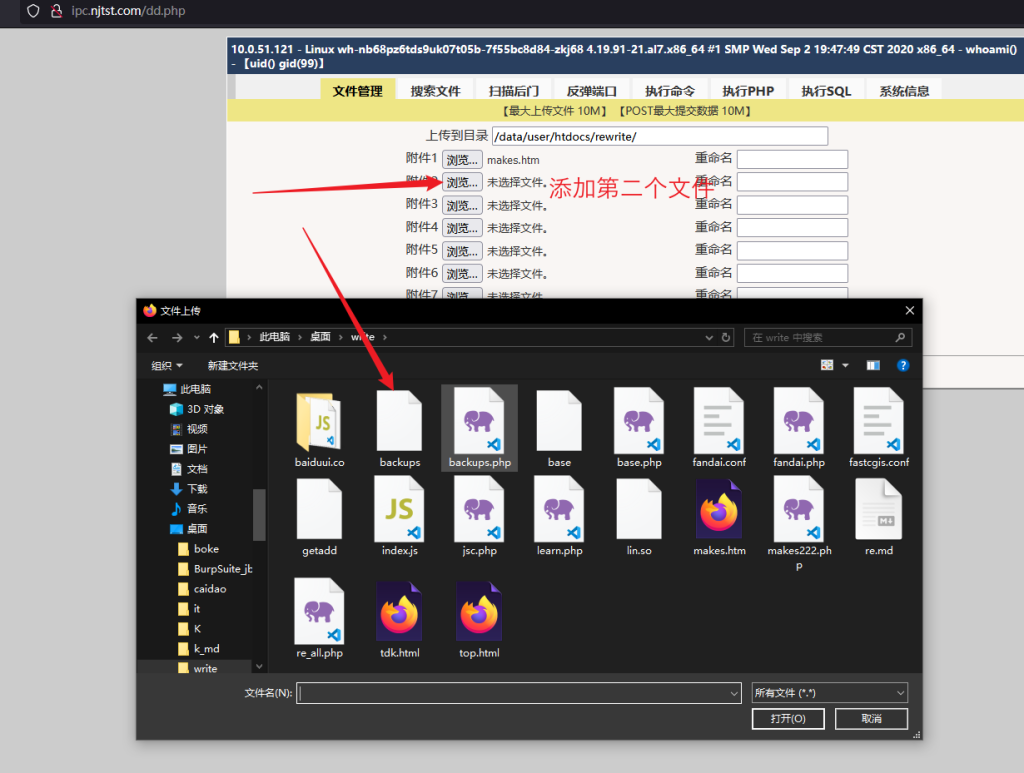1024x773 pixels.
Task: Open the view mode dropdown arrow
Action: click(x=845, y=366)
